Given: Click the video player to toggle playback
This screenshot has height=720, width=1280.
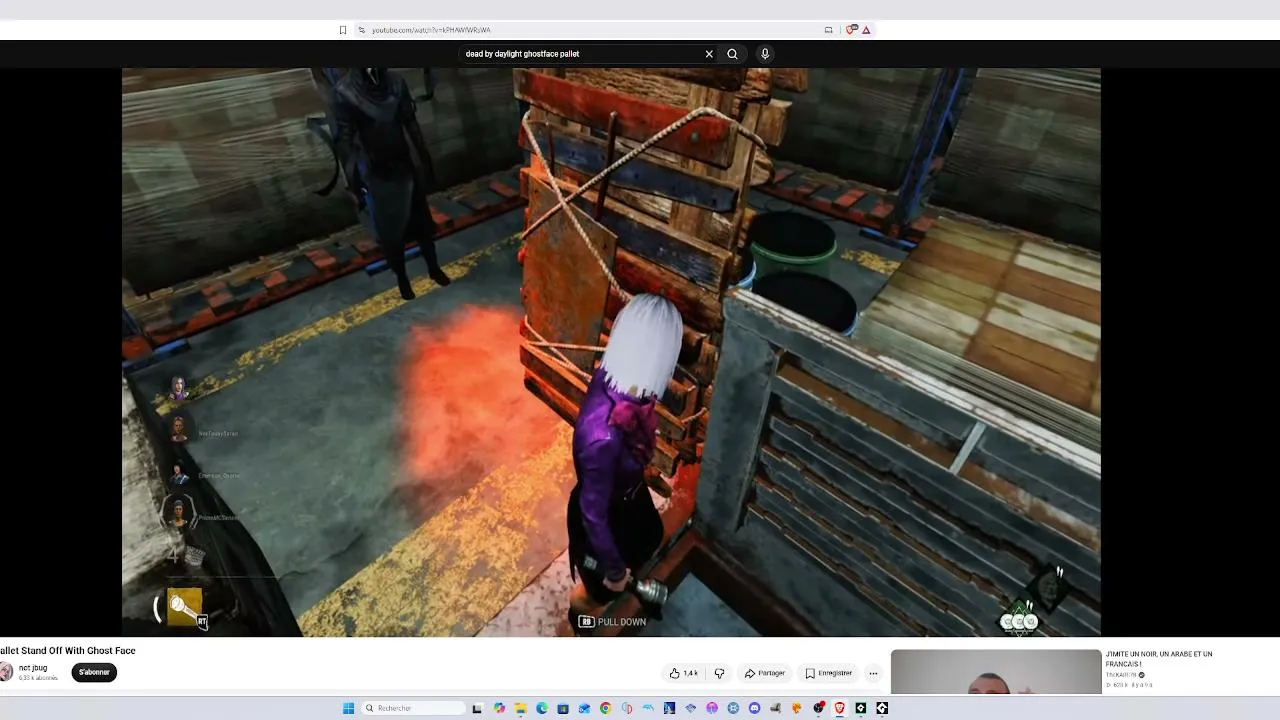Looking at the screenshot, I should click(611, 352).
